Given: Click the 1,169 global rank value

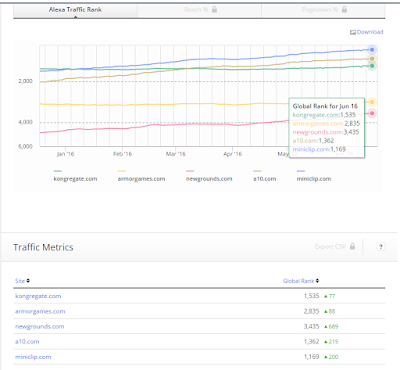Looking at the screenshot, I should [311, 357].
